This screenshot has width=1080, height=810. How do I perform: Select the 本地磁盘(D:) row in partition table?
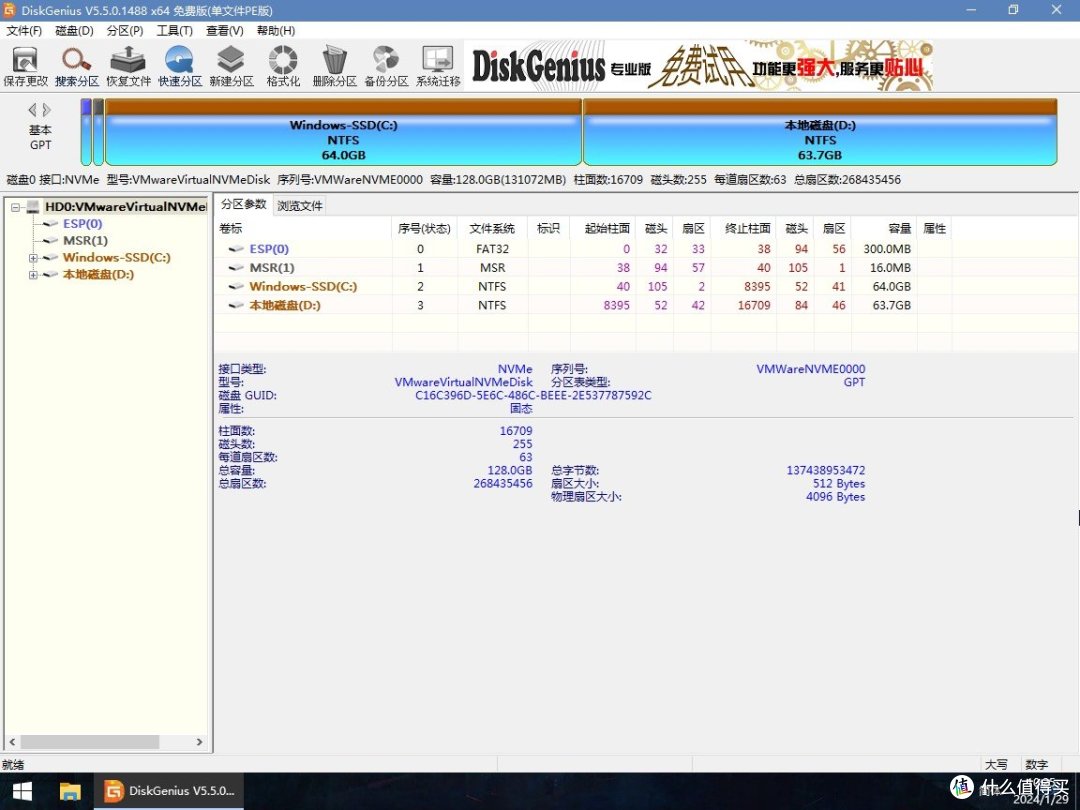582,305
